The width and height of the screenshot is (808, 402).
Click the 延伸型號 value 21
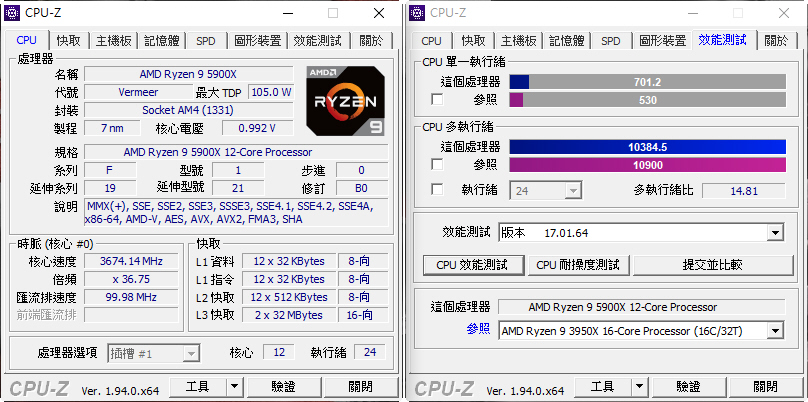click(238, 188)
